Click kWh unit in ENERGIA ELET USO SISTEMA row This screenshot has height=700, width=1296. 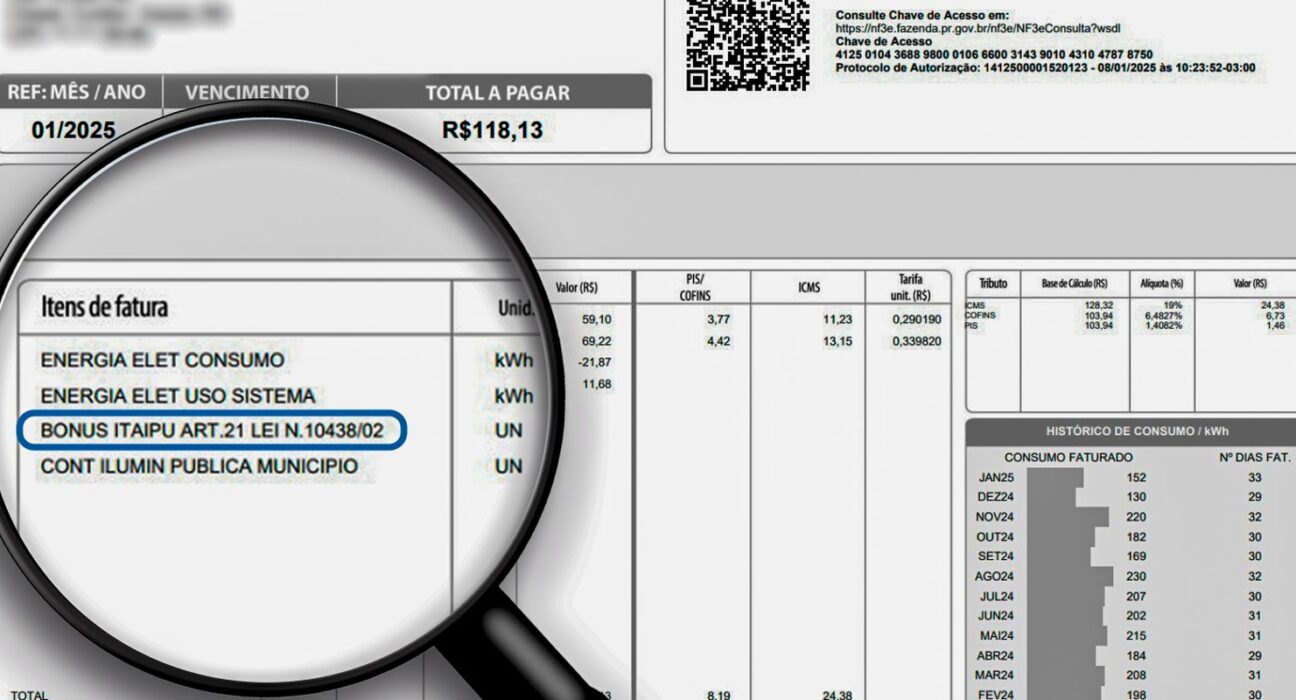tap(513, 397)
